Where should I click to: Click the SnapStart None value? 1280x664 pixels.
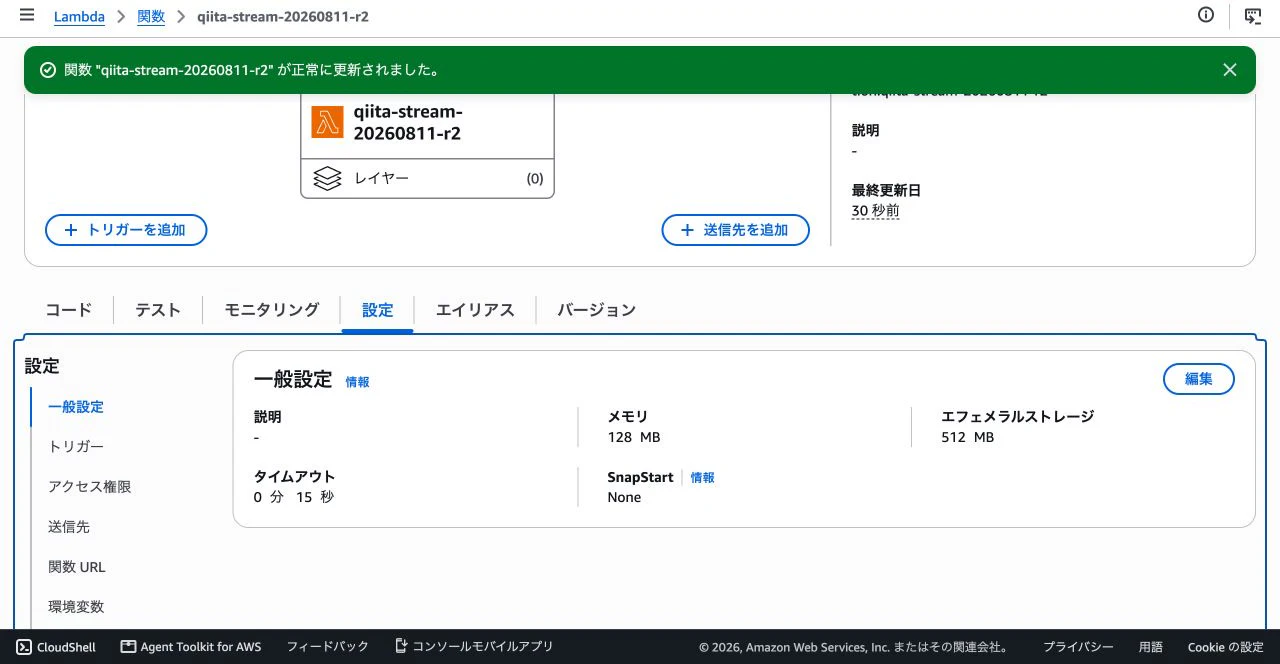tap(624, 497)
